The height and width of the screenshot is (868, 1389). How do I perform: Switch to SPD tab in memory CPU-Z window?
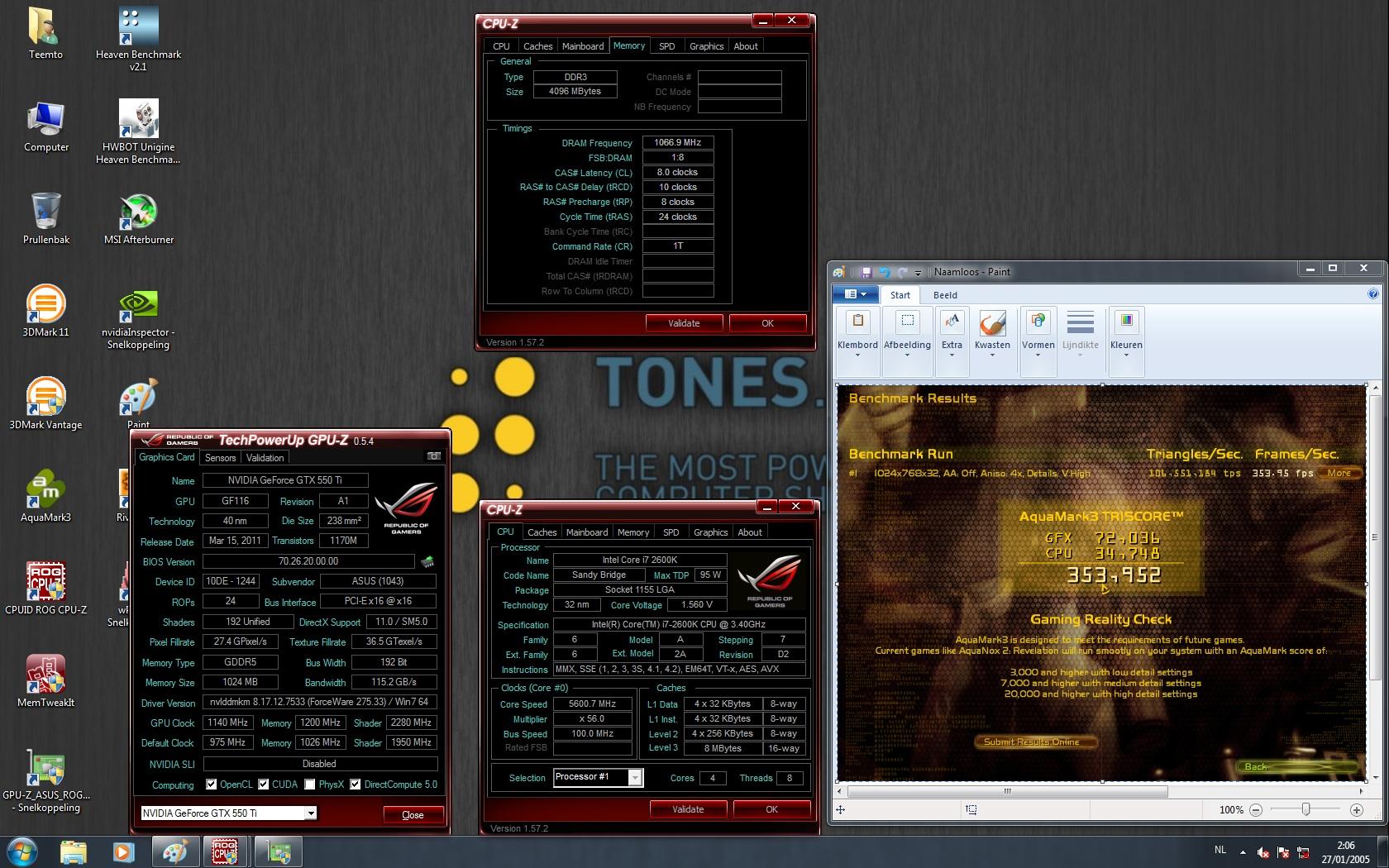[x=666, y=46]
